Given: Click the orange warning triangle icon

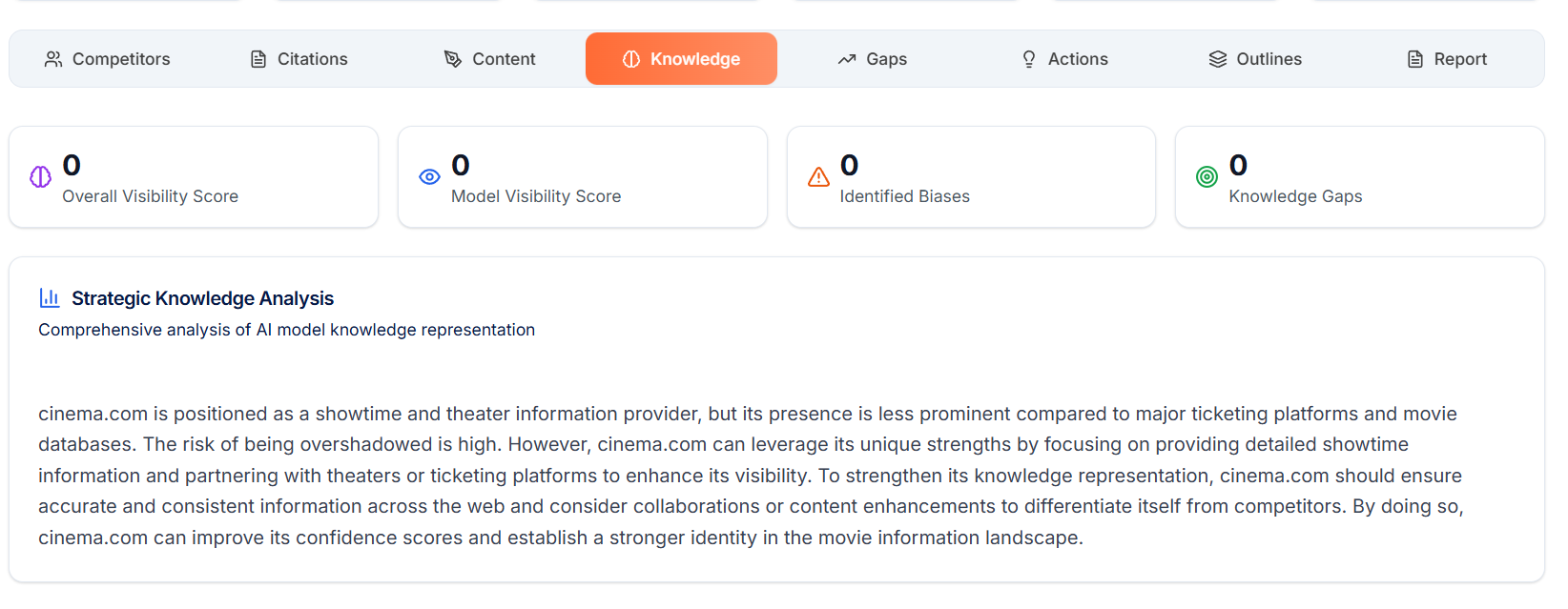Looking at the screenshot, I should pos(818,177).
